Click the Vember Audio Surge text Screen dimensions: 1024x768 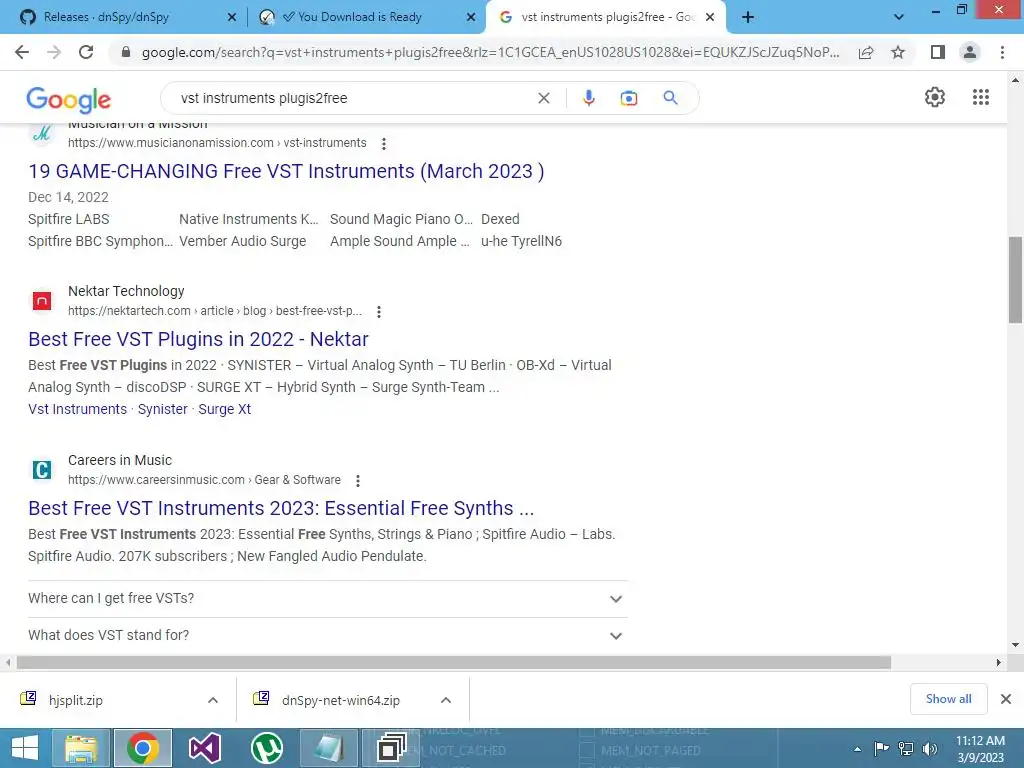pos(242,242)
